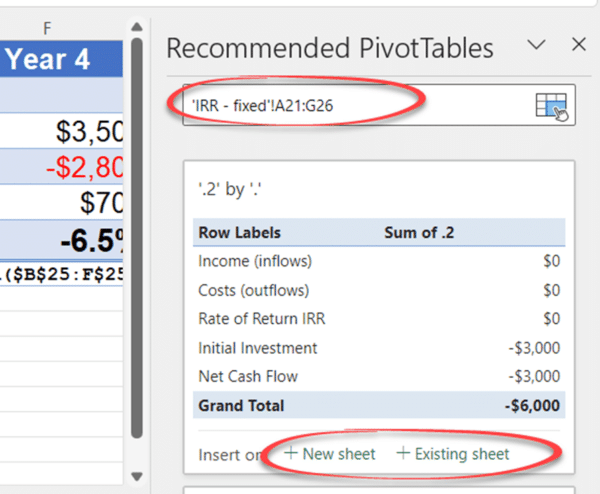Click the vertical scrollbar beside the worksheet
This screenshot has width=600, height=494.
point(139,250)
